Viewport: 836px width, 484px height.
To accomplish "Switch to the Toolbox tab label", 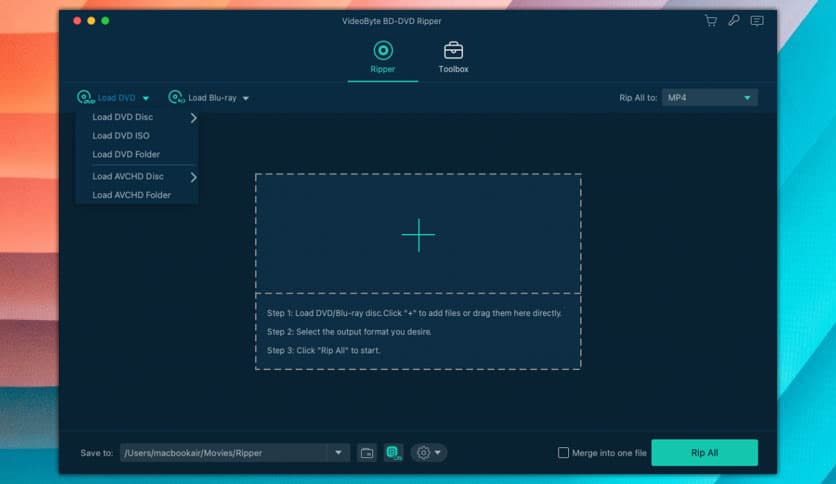I will tap(453, 69).
